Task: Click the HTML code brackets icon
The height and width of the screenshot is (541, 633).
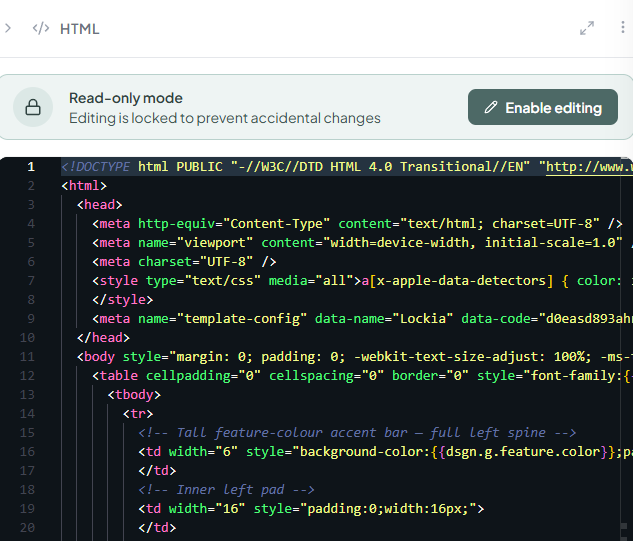Action: [x=41, y=28]
